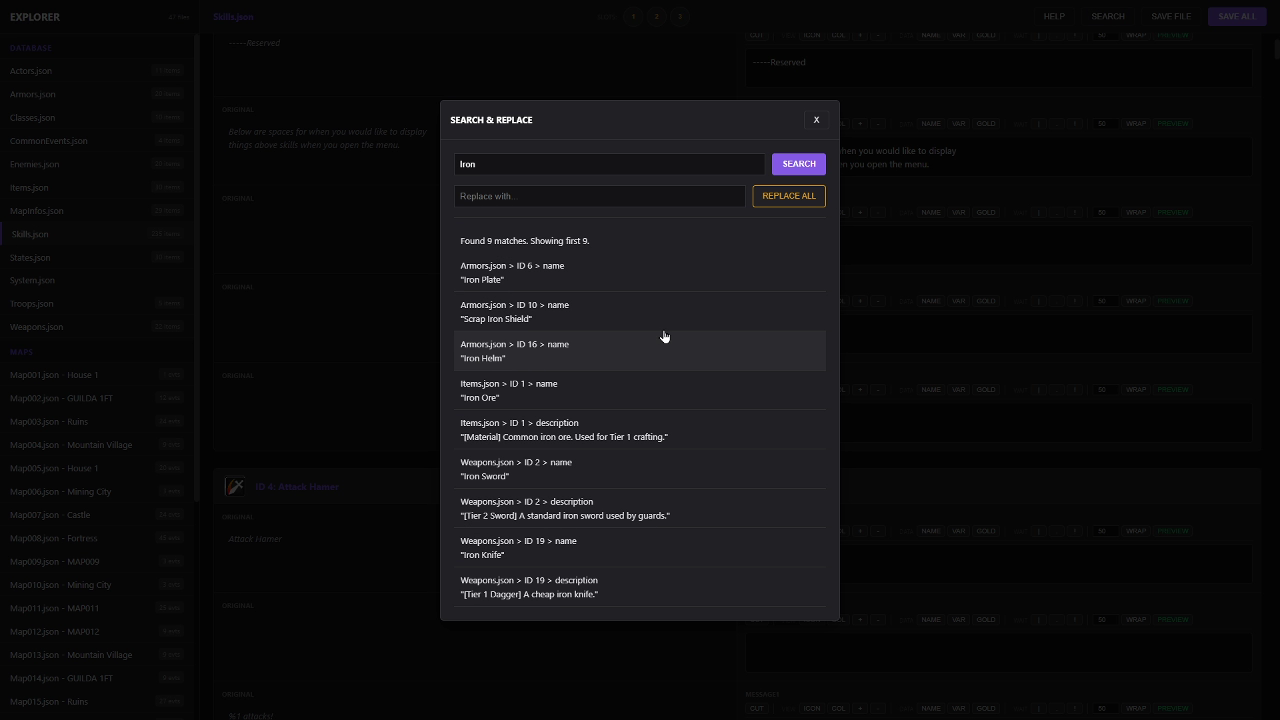This screenshot has width=1280, height=720.
Task: Open Armors.json in the Explorer
Action: click(96, 94)
